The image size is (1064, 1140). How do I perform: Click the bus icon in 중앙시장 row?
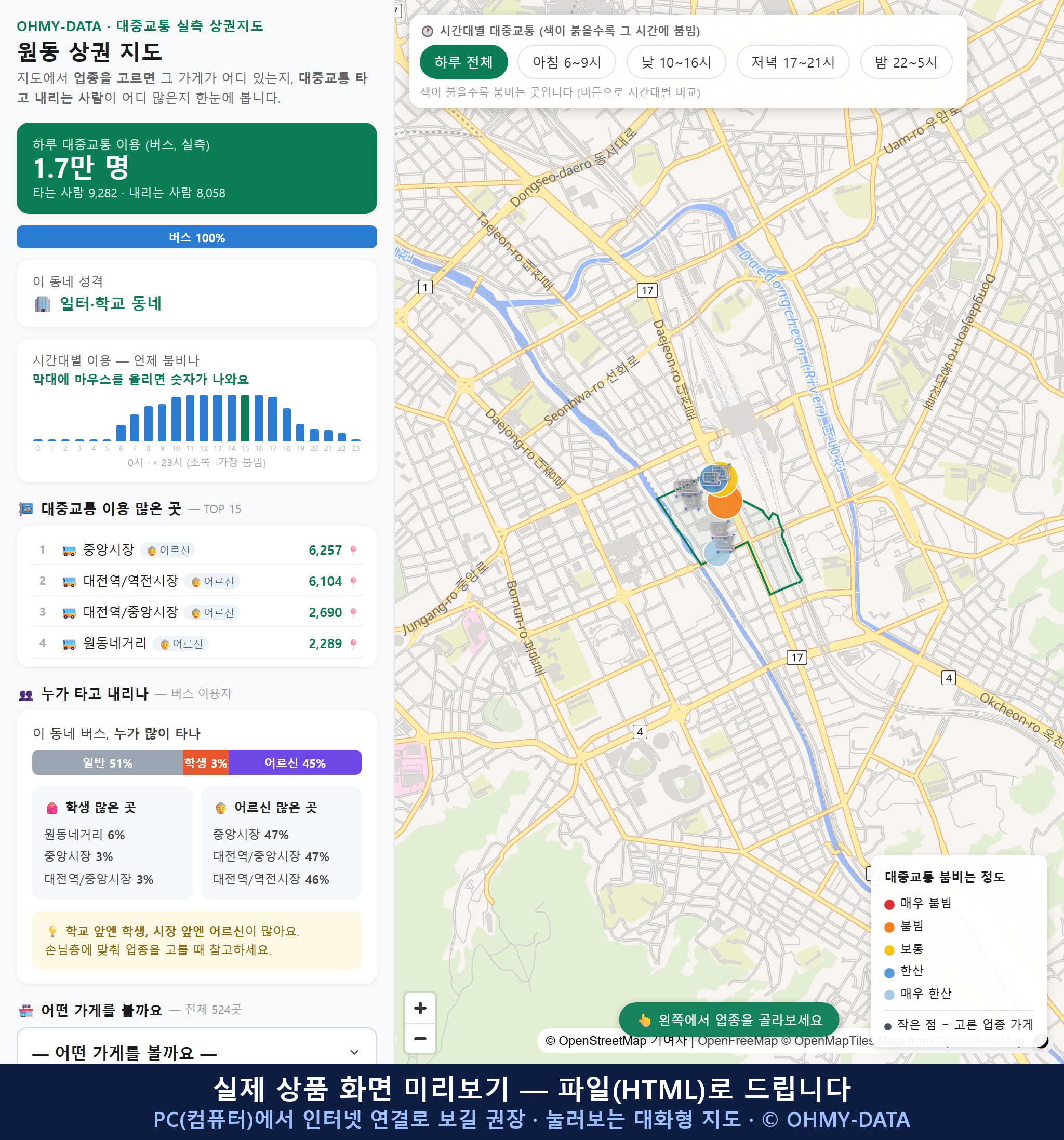coord(69,551)
